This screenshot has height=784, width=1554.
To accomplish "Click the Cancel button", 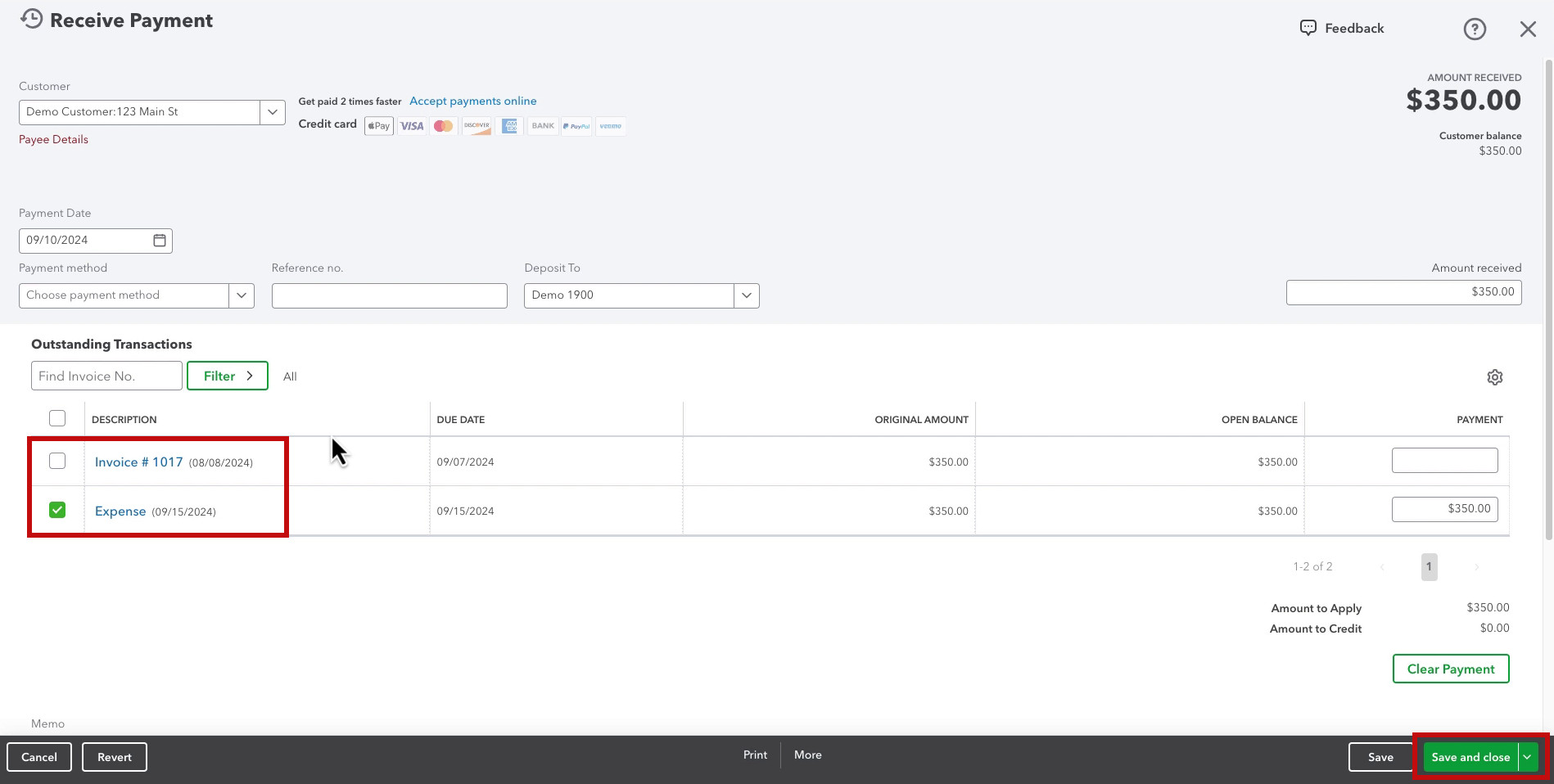I will click(x=39, y=757).
